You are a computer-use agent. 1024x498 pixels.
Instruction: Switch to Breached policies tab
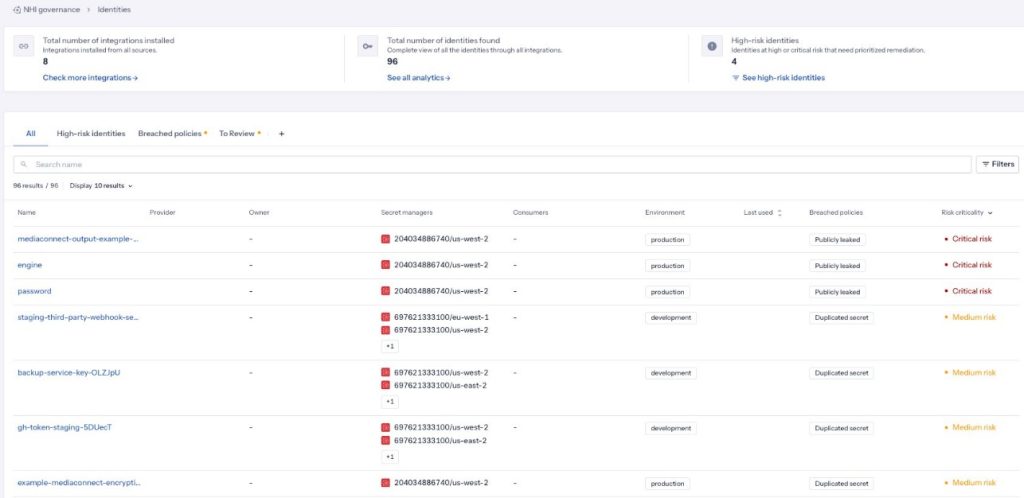172,134
